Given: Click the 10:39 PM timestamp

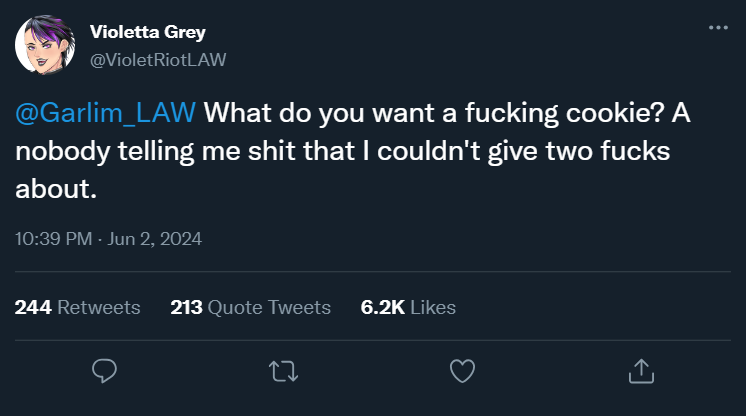Looking at the screenshot, I should click(55, 239).
